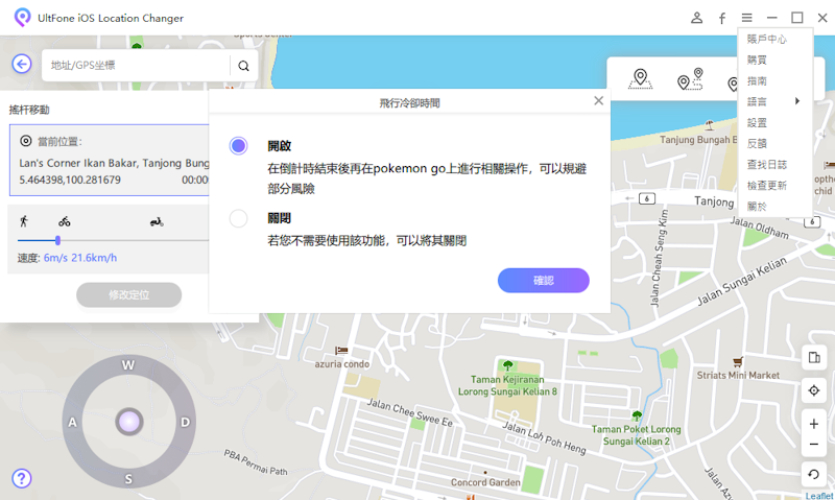This screenshot has width=835, height=500.
Task: Select the 開啟 radio option
Action: point(238,146)
